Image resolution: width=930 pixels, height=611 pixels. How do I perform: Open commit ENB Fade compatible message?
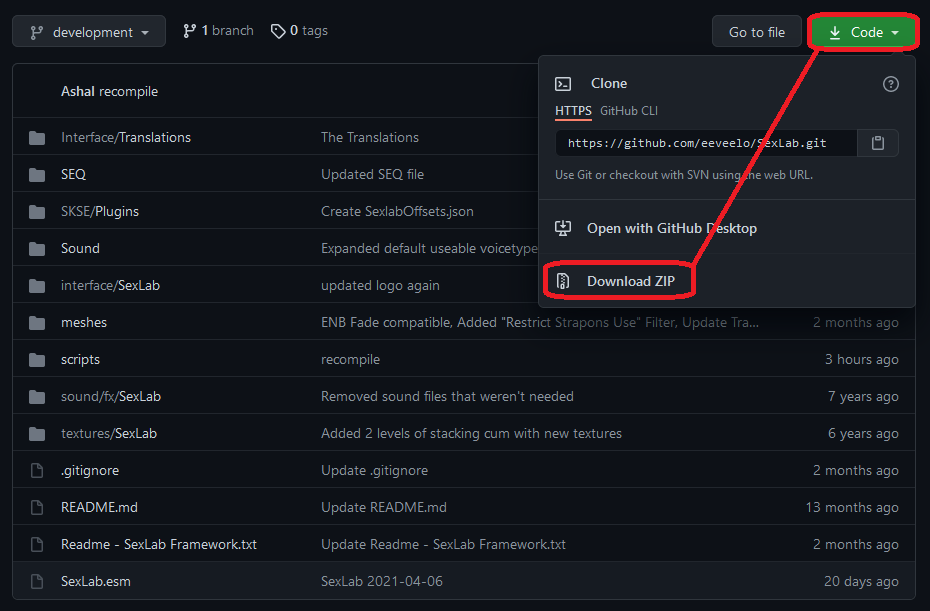click(x=540, y=323)
